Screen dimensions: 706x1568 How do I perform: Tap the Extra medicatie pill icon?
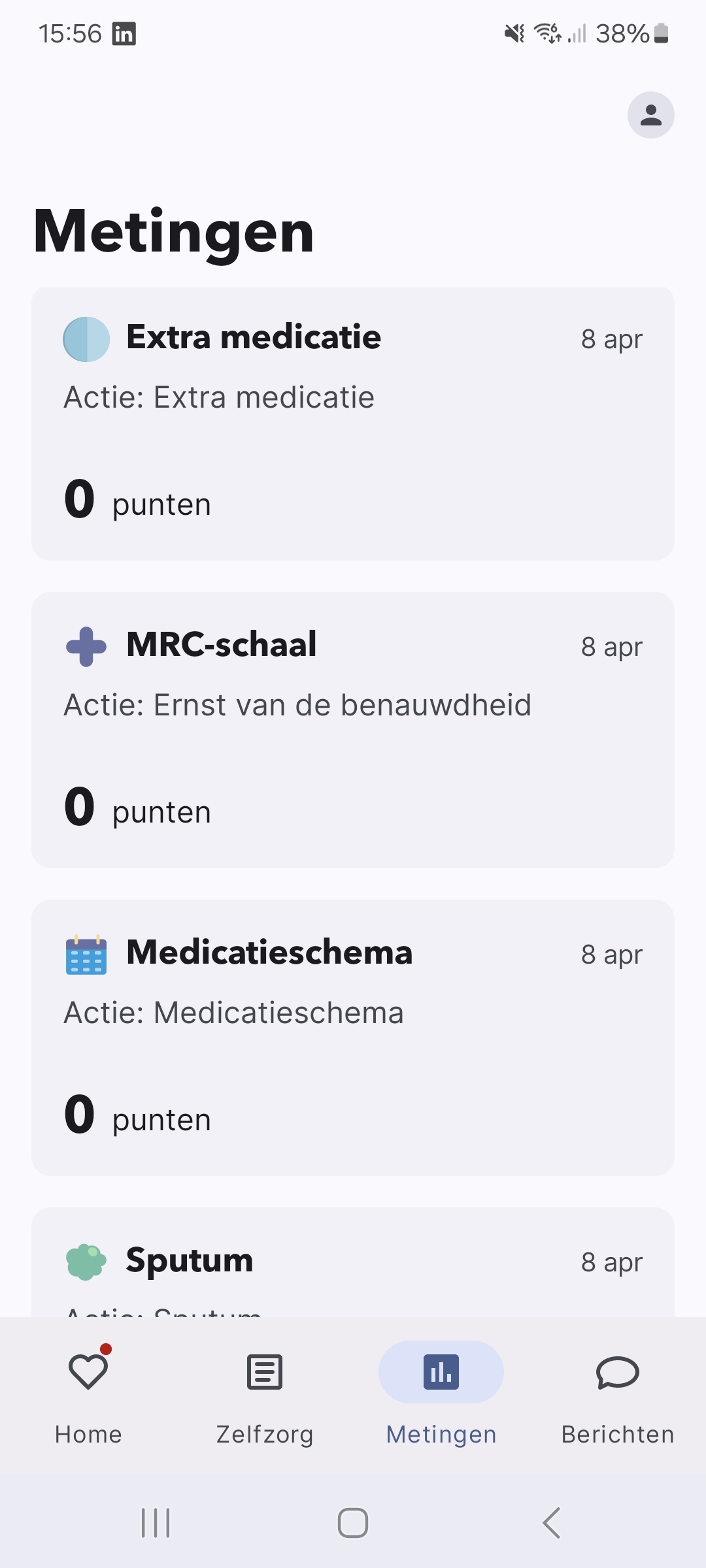click(x=86, y=339)
